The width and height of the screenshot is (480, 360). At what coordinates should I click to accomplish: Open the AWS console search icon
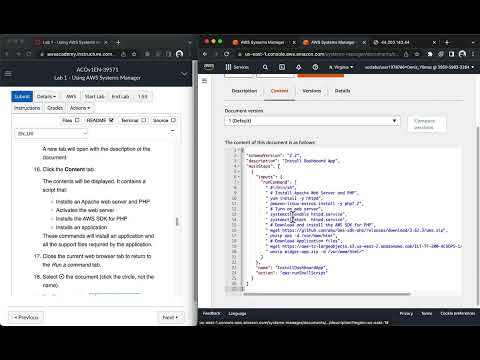(x=265, y=67)
